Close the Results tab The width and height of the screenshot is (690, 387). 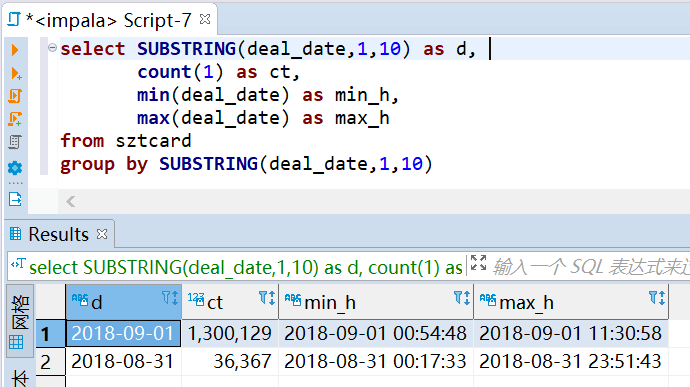pyautogui.click(x=102, y=234)
